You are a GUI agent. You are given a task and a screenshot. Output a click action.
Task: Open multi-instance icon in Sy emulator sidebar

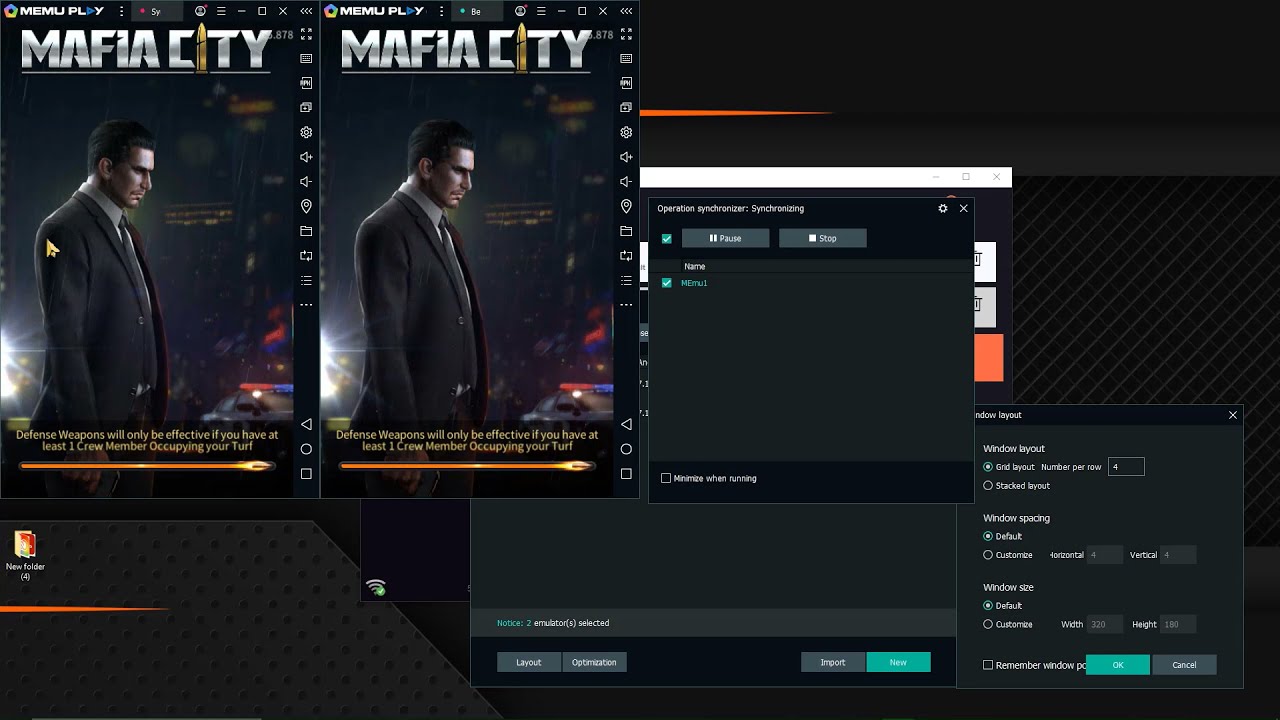coord(306,107)
